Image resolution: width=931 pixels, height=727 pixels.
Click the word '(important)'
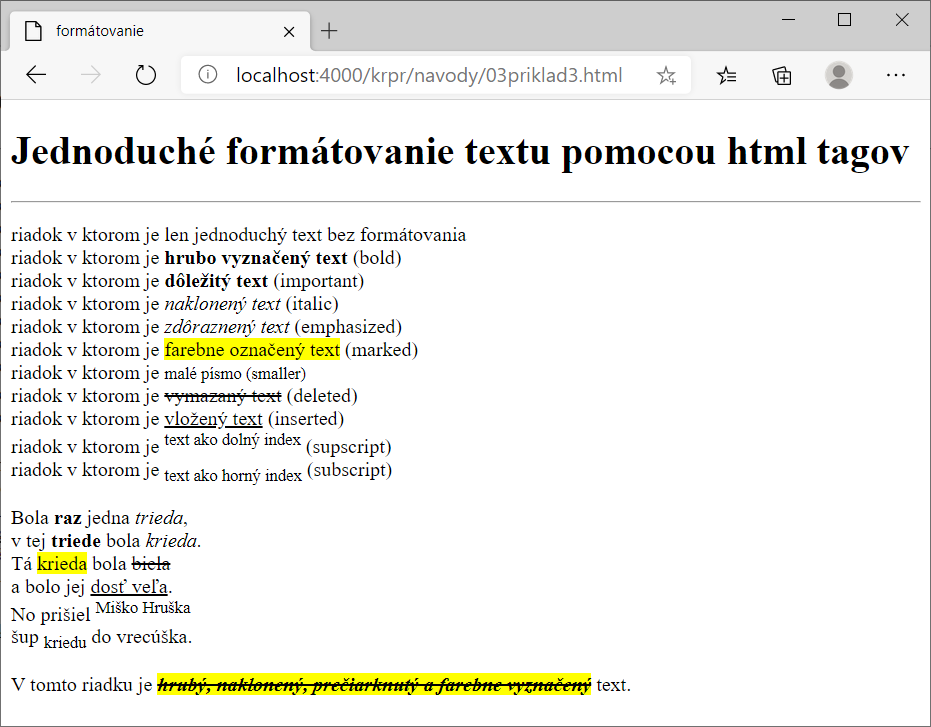pyautogui.click(x=319, y=281)
